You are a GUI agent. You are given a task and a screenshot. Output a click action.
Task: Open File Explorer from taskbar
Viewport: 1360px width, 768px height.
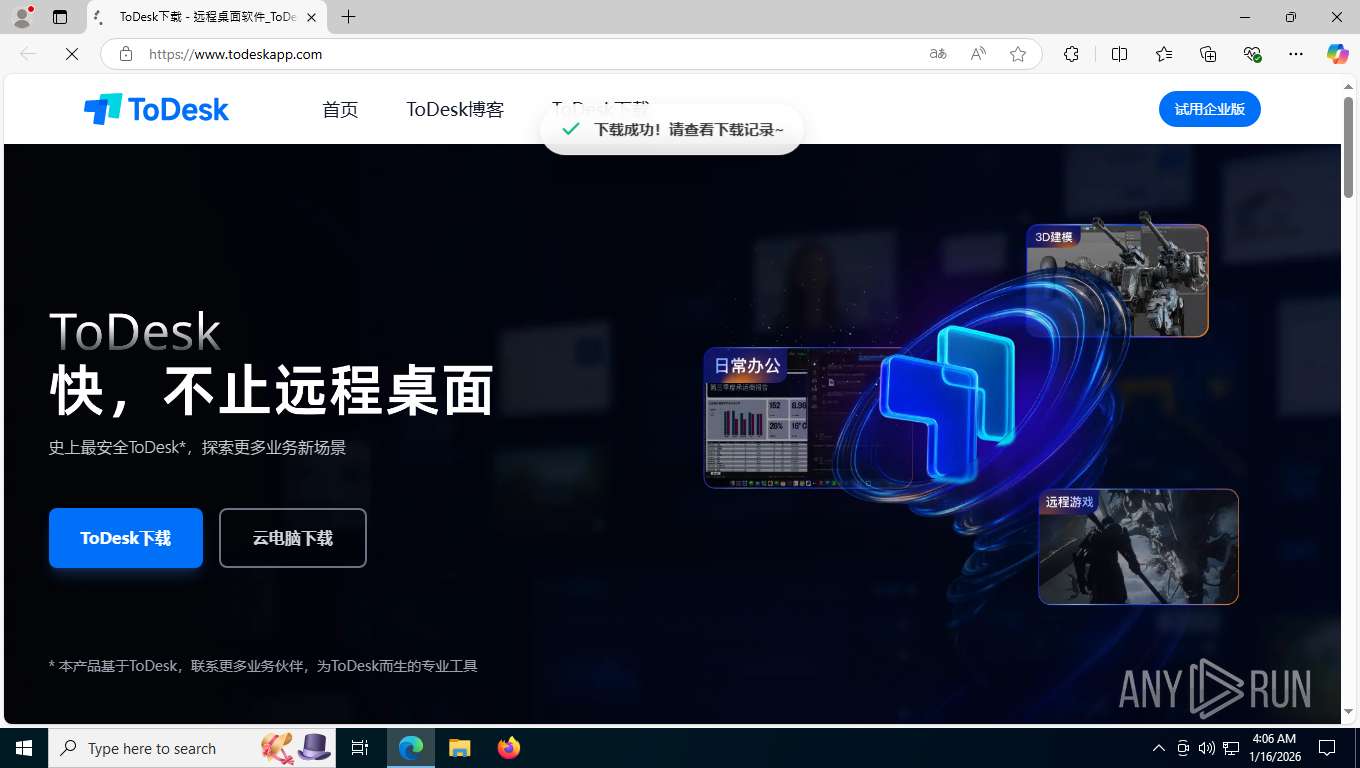(459, 748)
